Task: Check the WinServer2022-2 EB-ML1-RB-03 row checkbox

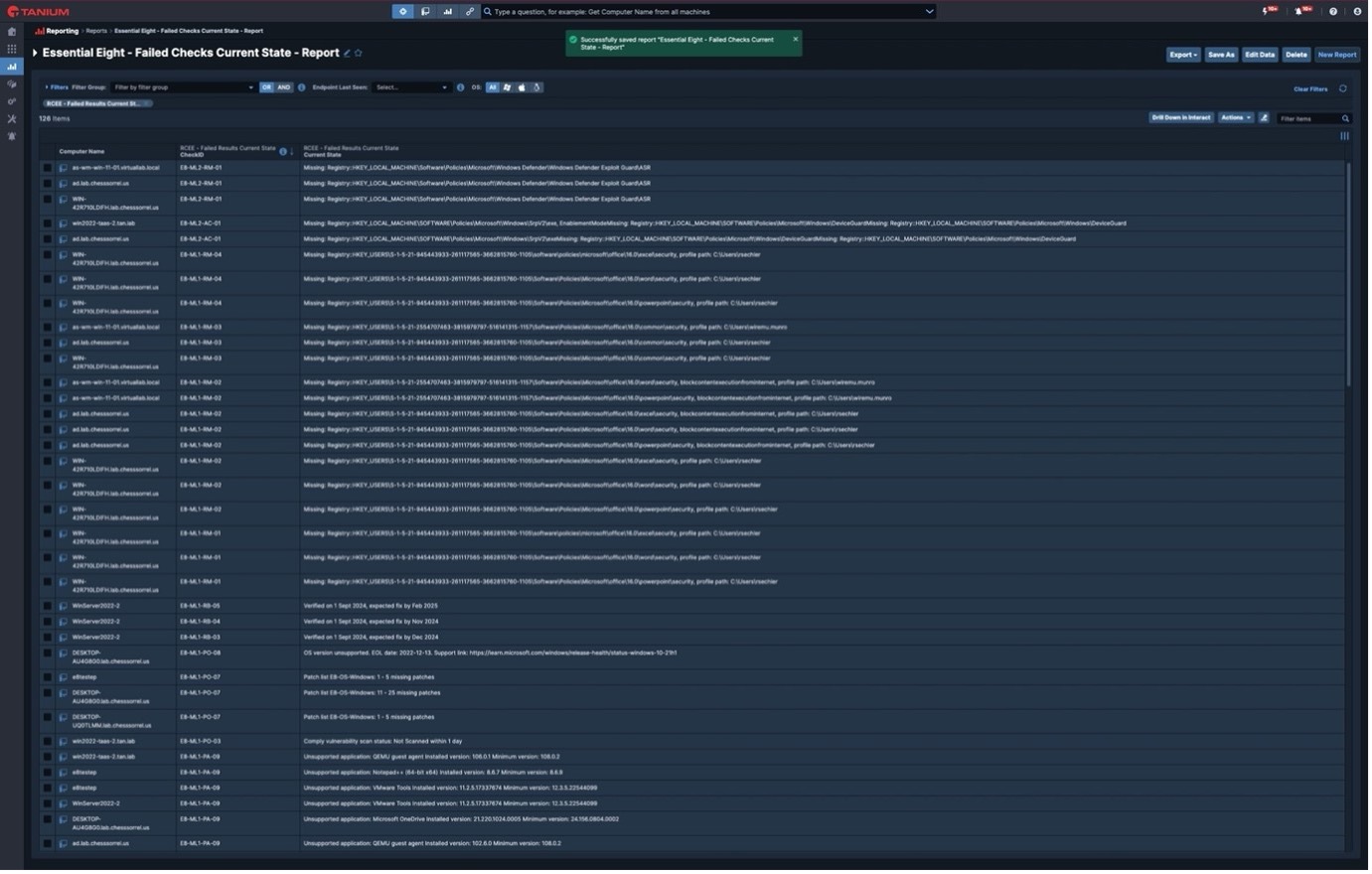Action: (x=47, y=640)
